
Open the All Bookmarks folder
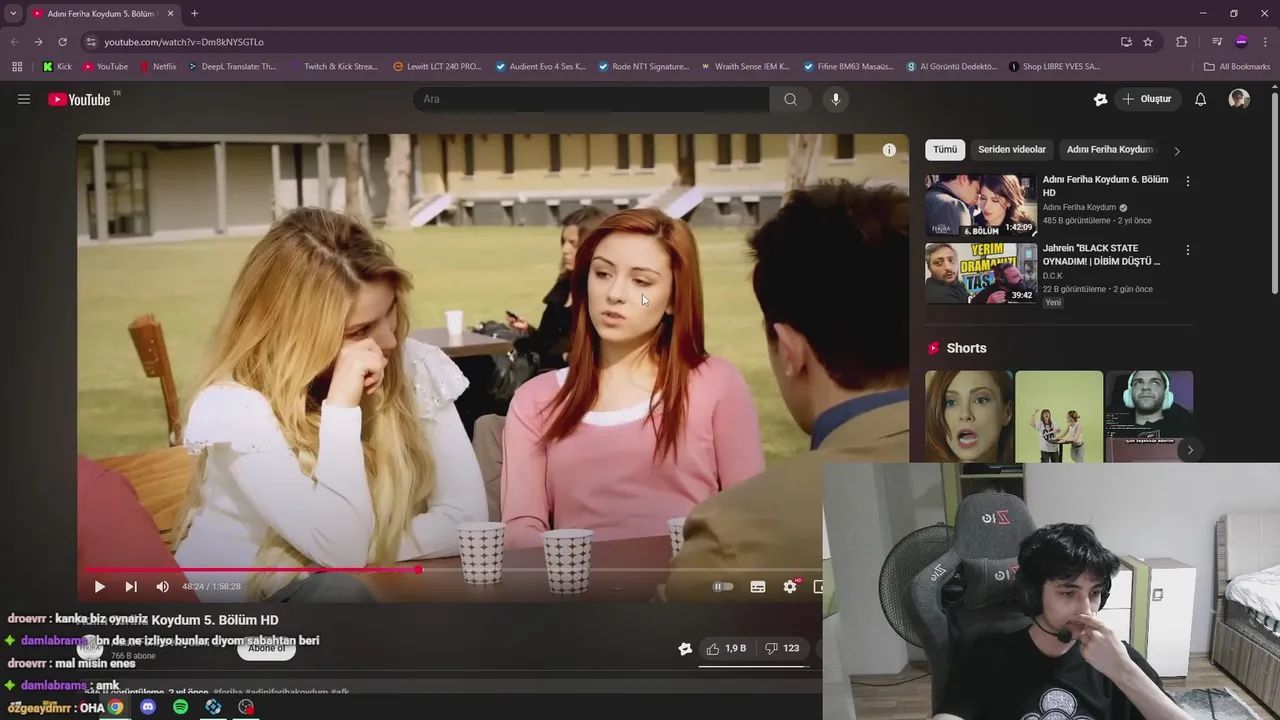(x=1237, y=67)
